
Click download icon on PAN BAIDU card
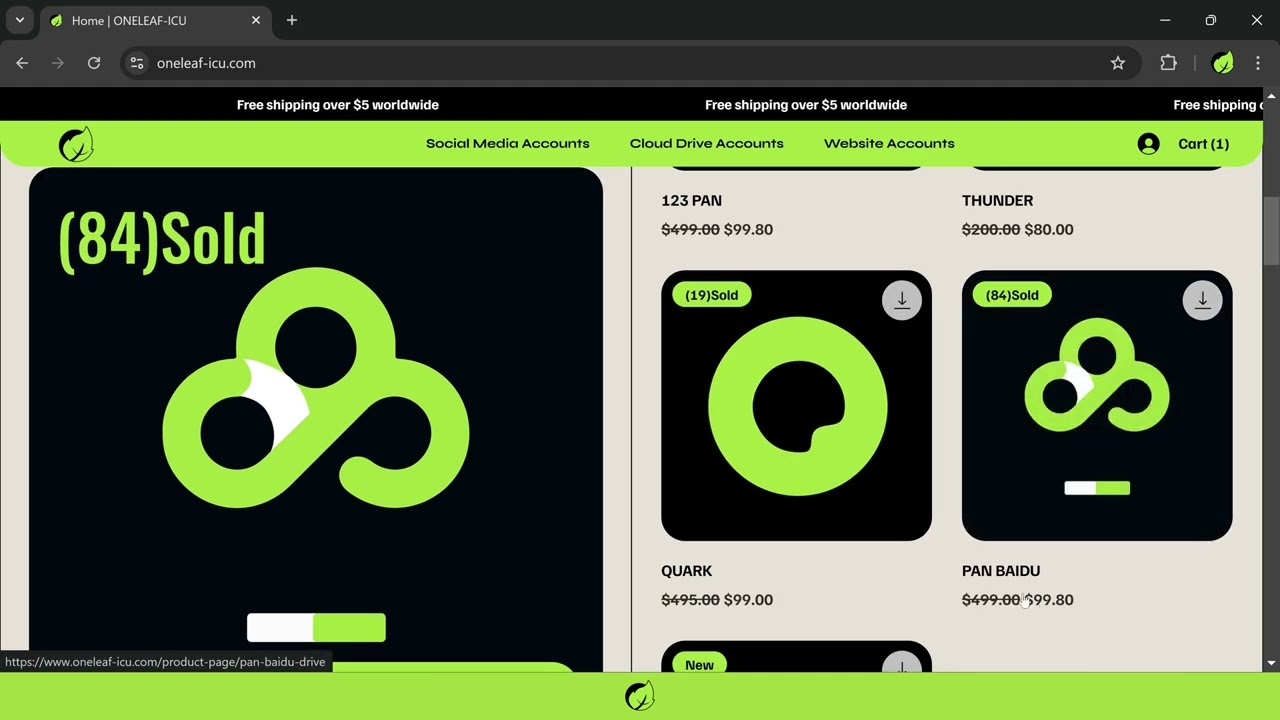1202,300
